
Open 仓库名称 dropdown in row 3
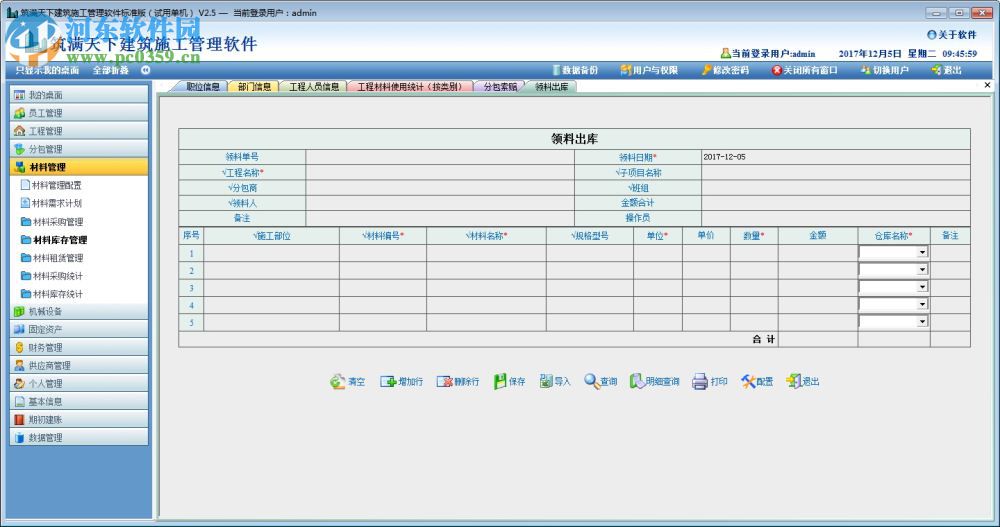click(x=922, y=287)
